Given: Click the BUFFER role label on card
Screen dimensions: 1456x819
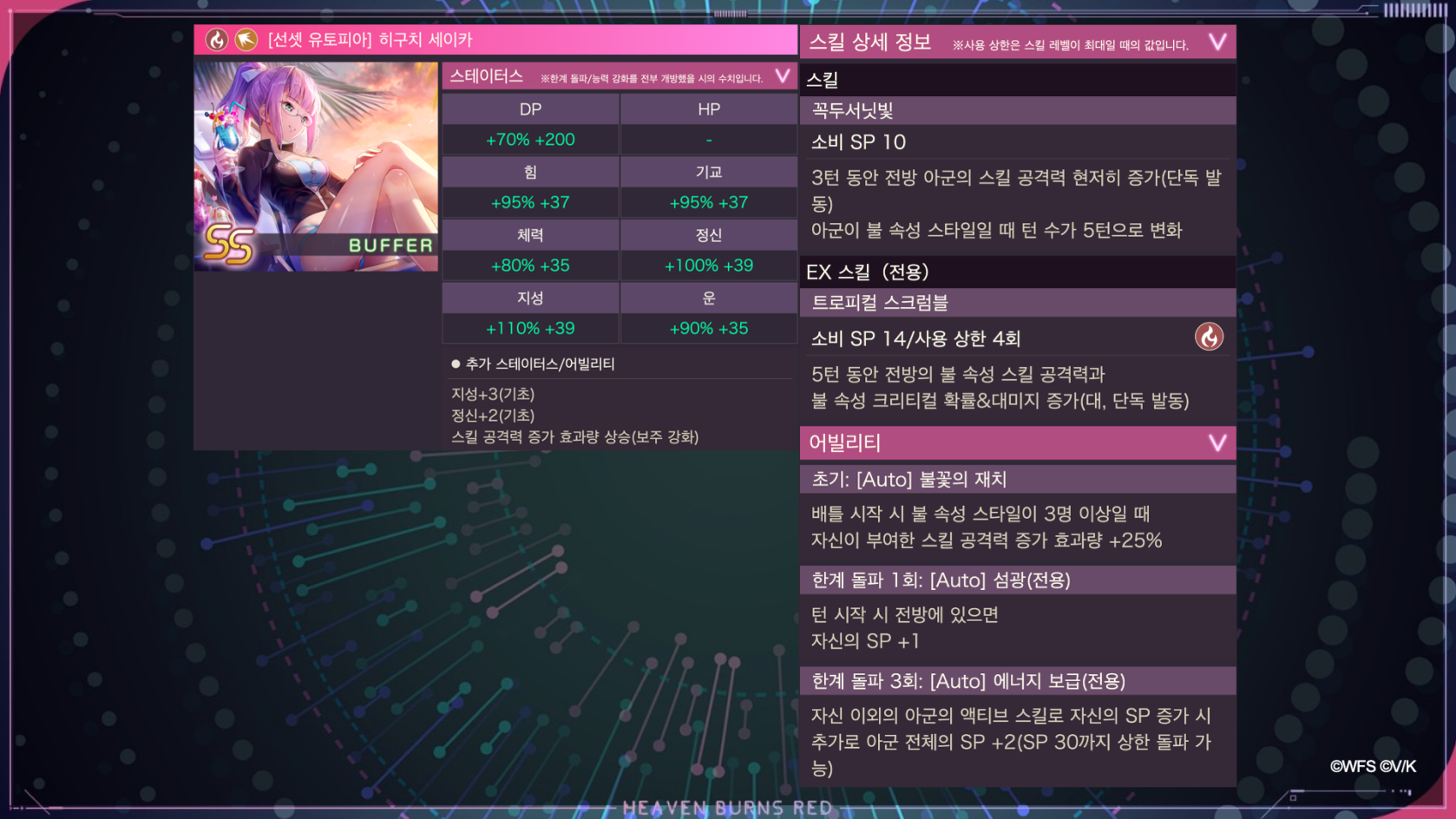Looking at the screenshot, I should pos(390,246).
